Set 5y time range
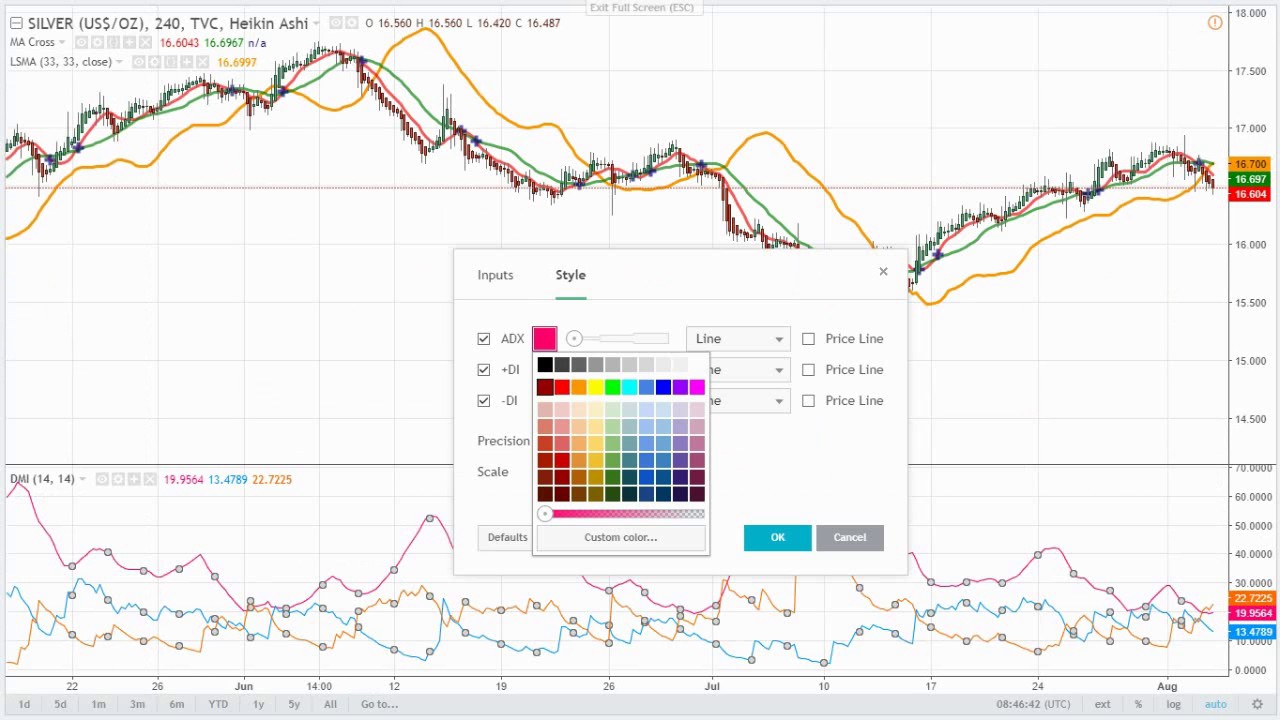This screenshot has height=720, width=1280. pyautogui.click(x=294, y=704)
